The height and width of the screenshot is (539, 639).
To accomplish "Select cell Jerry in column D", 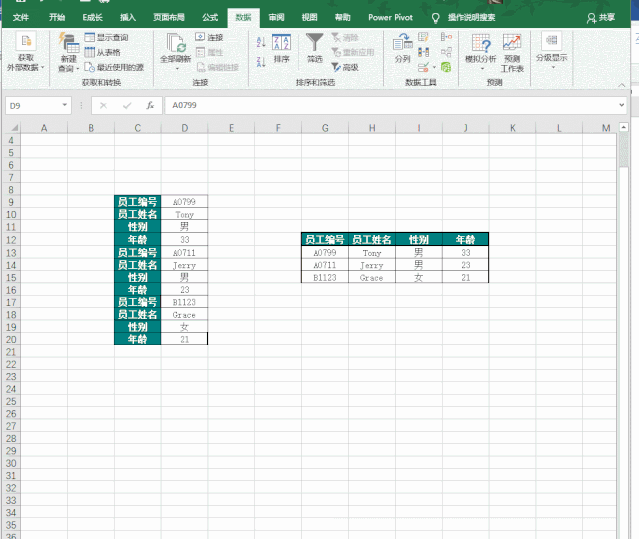I will coord(185,265).
